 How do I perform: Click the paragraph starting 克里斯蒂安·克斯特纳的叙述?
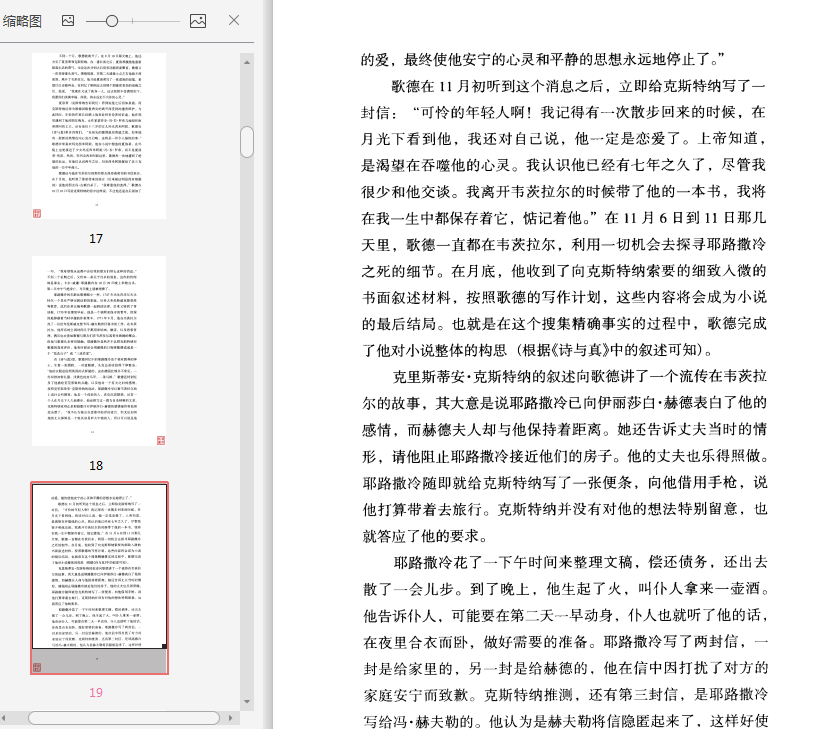(x=565, y=456)
